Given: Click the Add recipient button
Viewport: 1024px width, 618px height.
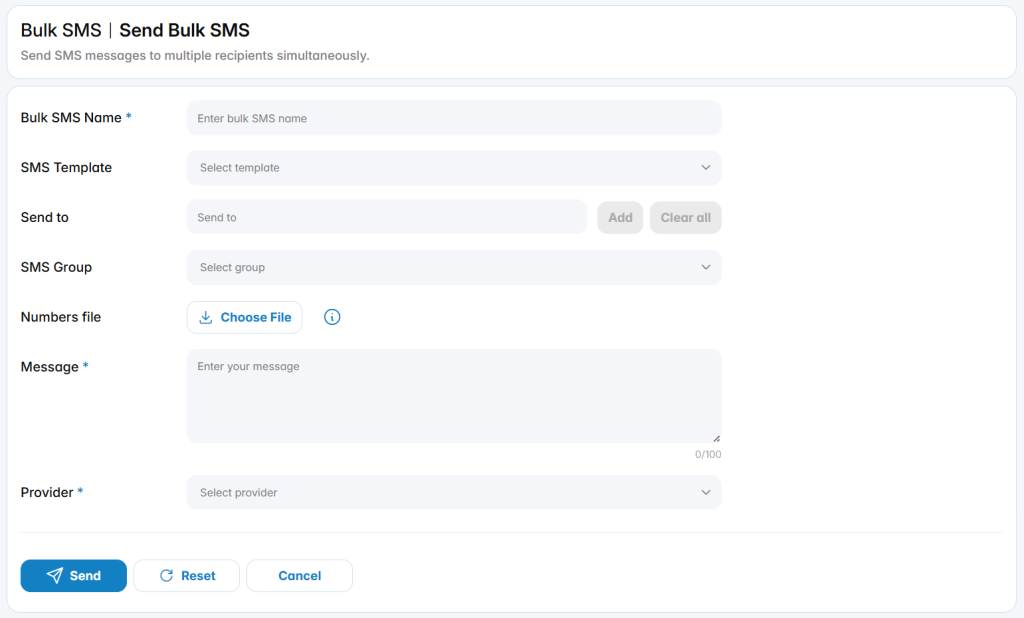Looking at the screenshot, I should pos(620,218).
